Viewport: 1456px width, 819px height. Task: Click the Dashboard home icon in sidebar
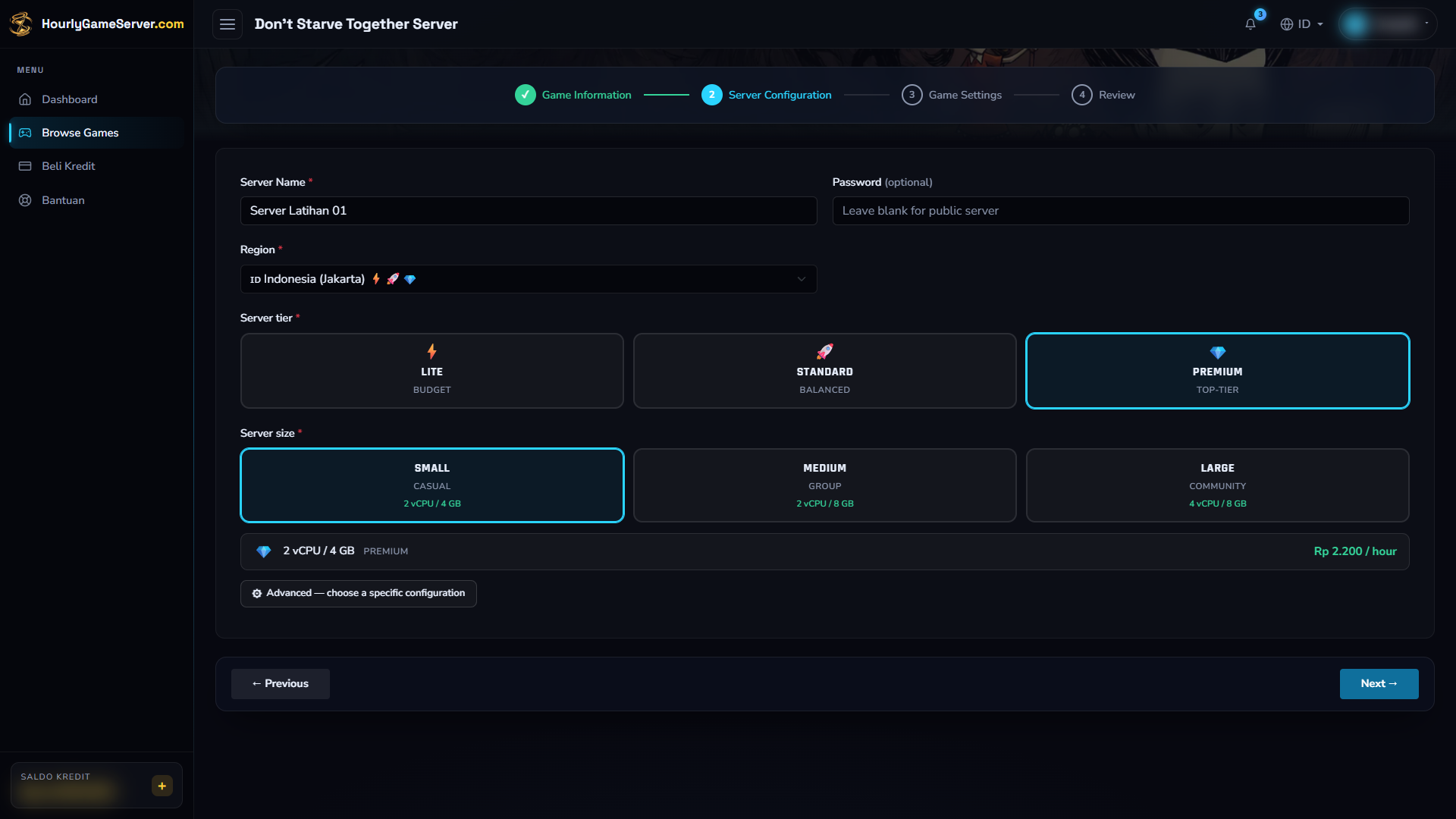(x=25, y=99)
